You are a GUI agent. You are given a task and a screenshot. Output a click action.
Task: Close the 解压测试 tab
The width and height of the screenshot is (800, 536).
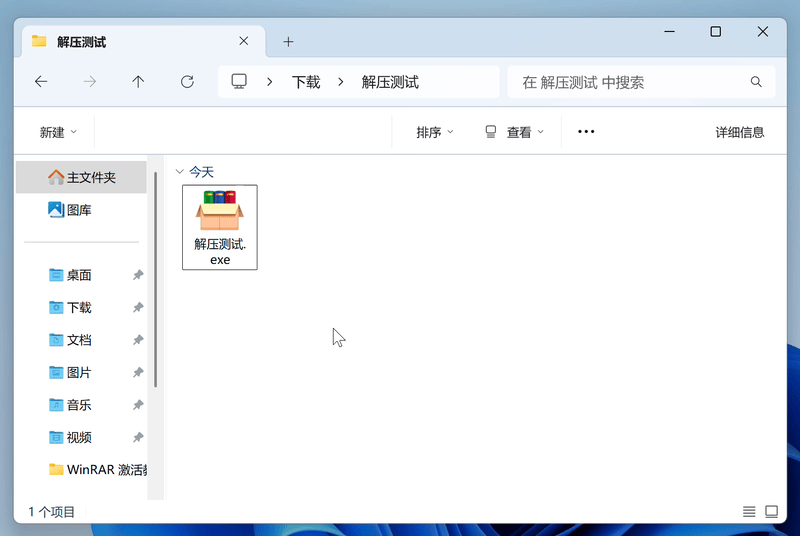pyautogui.click(x=244, y=41)
